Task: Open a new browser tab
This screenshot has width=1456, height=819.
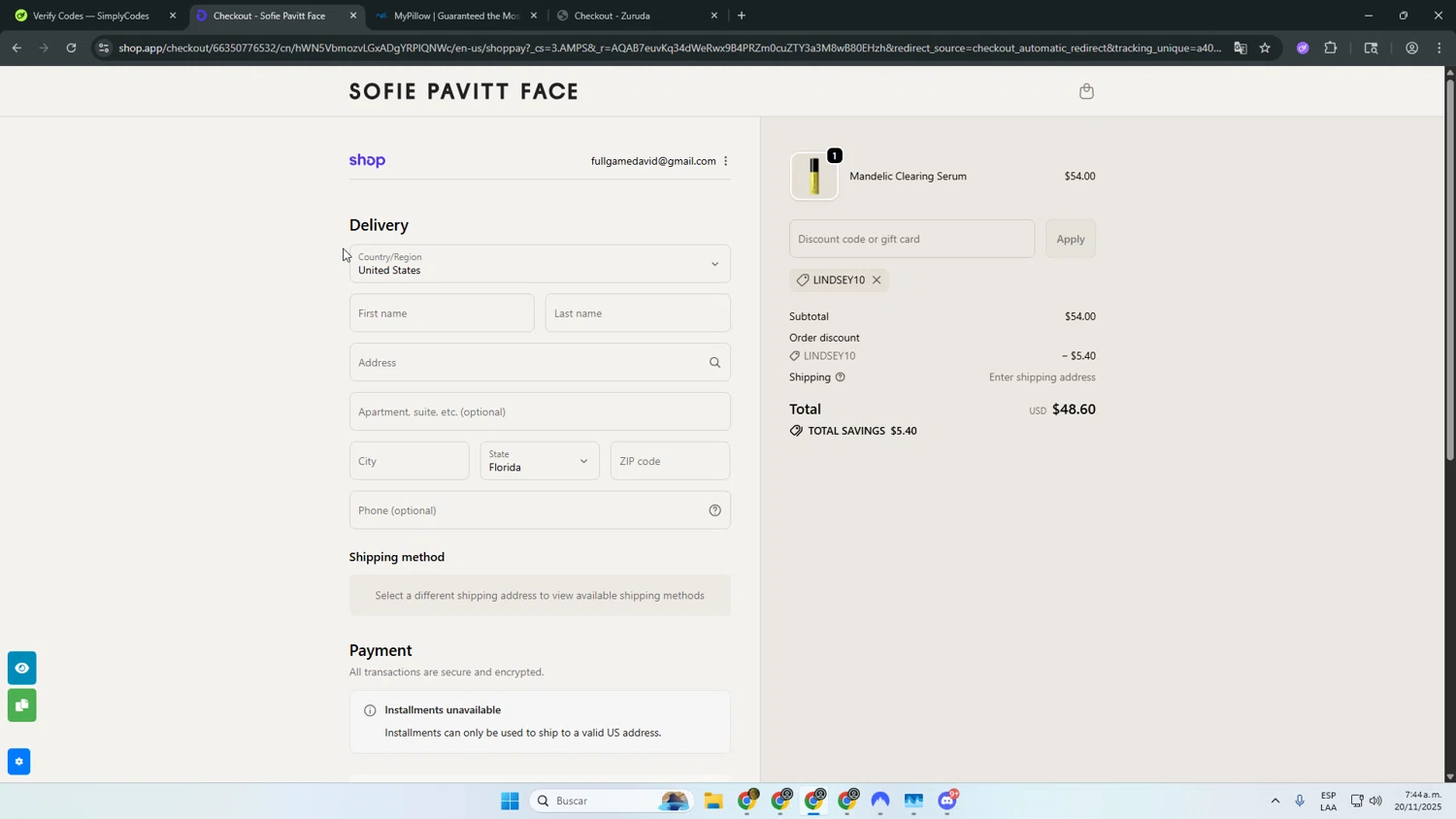Action: point(742,16)
